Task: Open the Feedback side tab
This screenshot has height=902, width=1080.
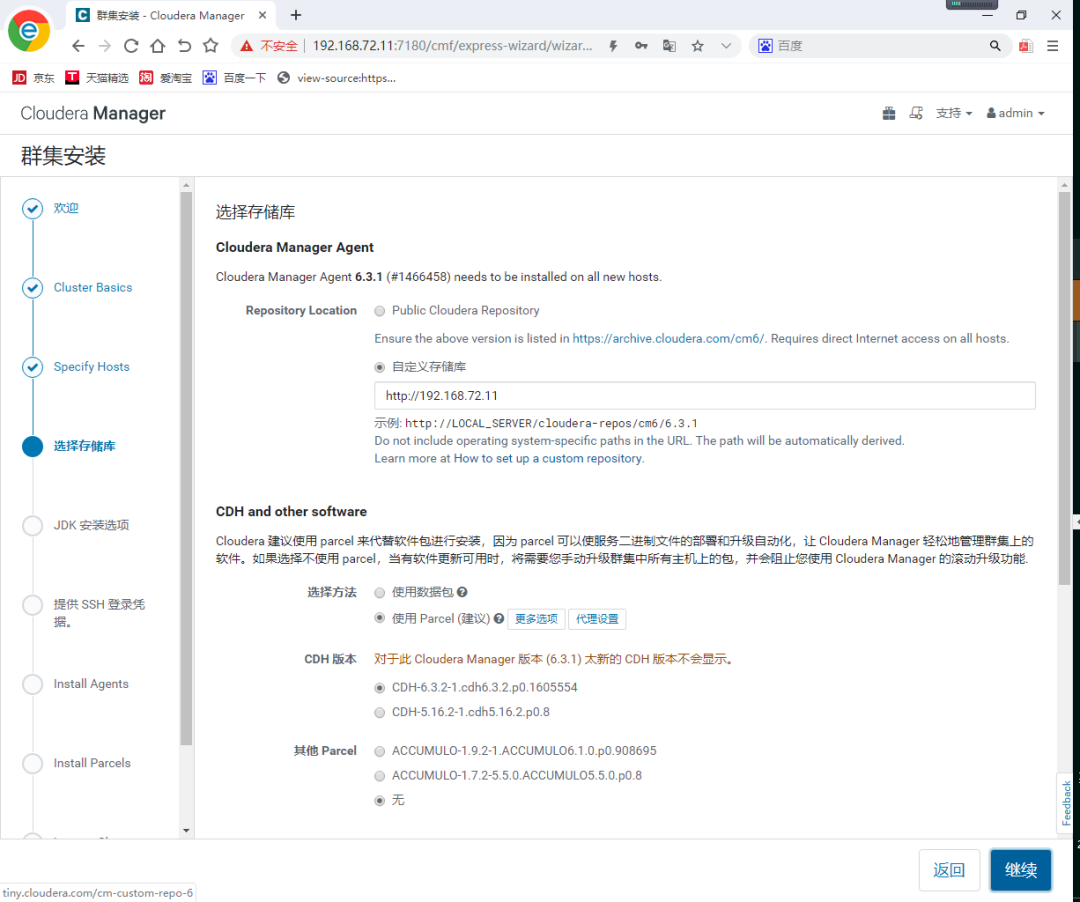Action: coord(1066,803)
